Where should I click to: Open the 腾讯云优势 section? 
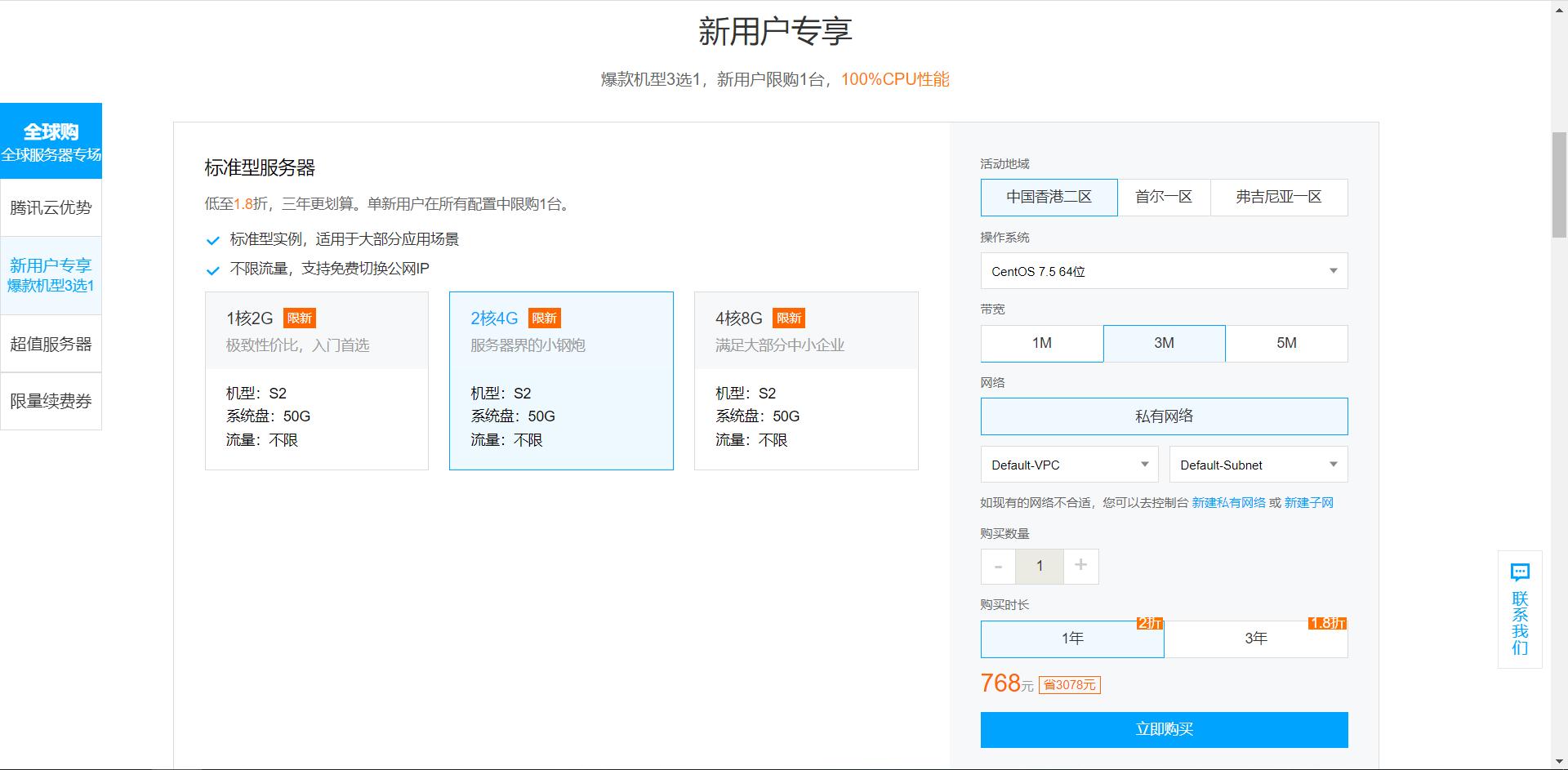point(51,207)
